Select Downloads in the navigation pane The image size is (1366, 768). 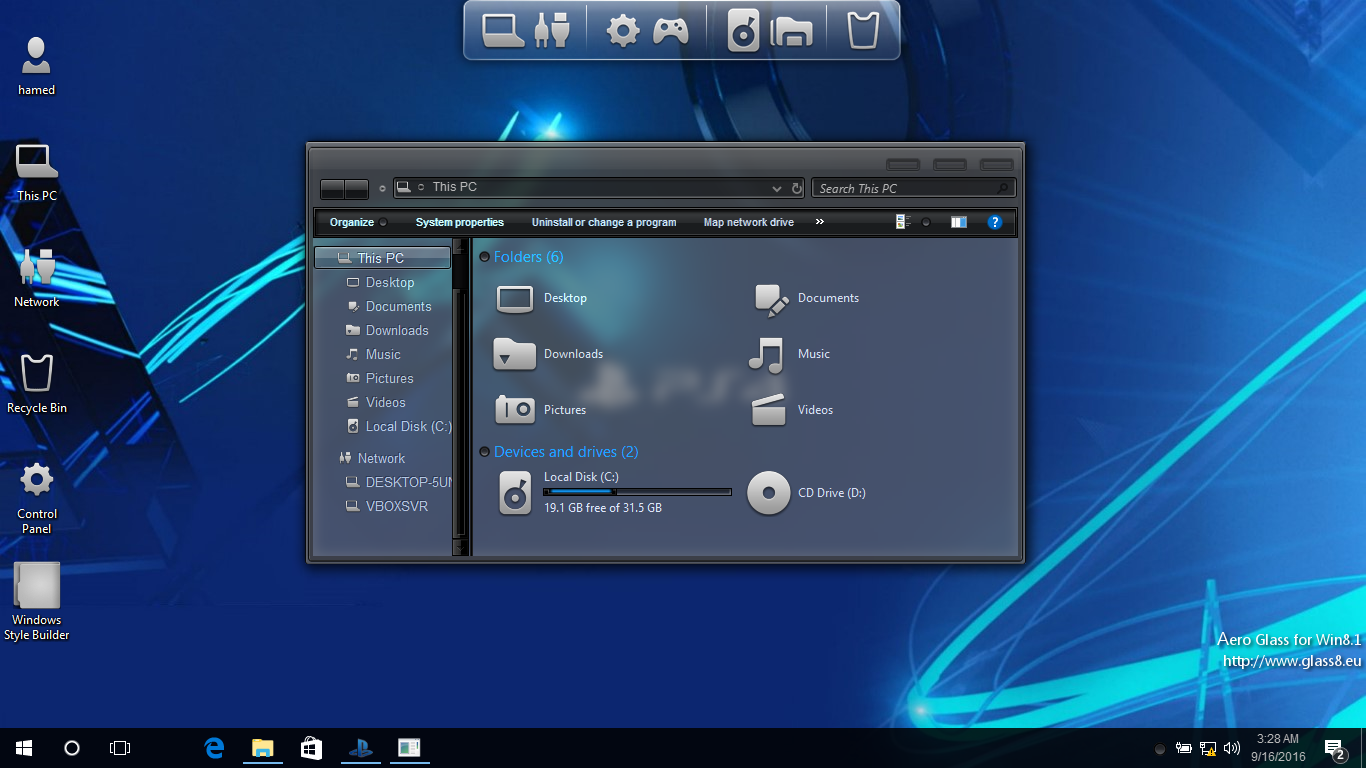pos(396,330)
